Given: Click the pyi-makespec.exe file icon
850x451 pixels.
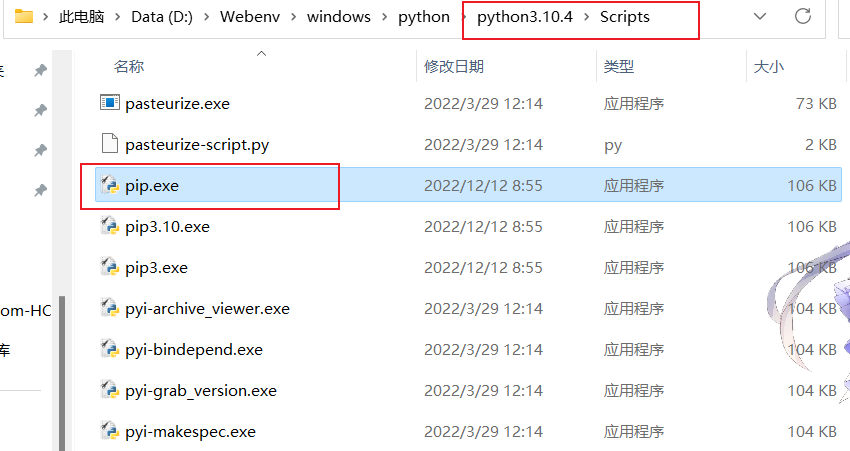Looking at the screenshot, I should tap(110, 432).
